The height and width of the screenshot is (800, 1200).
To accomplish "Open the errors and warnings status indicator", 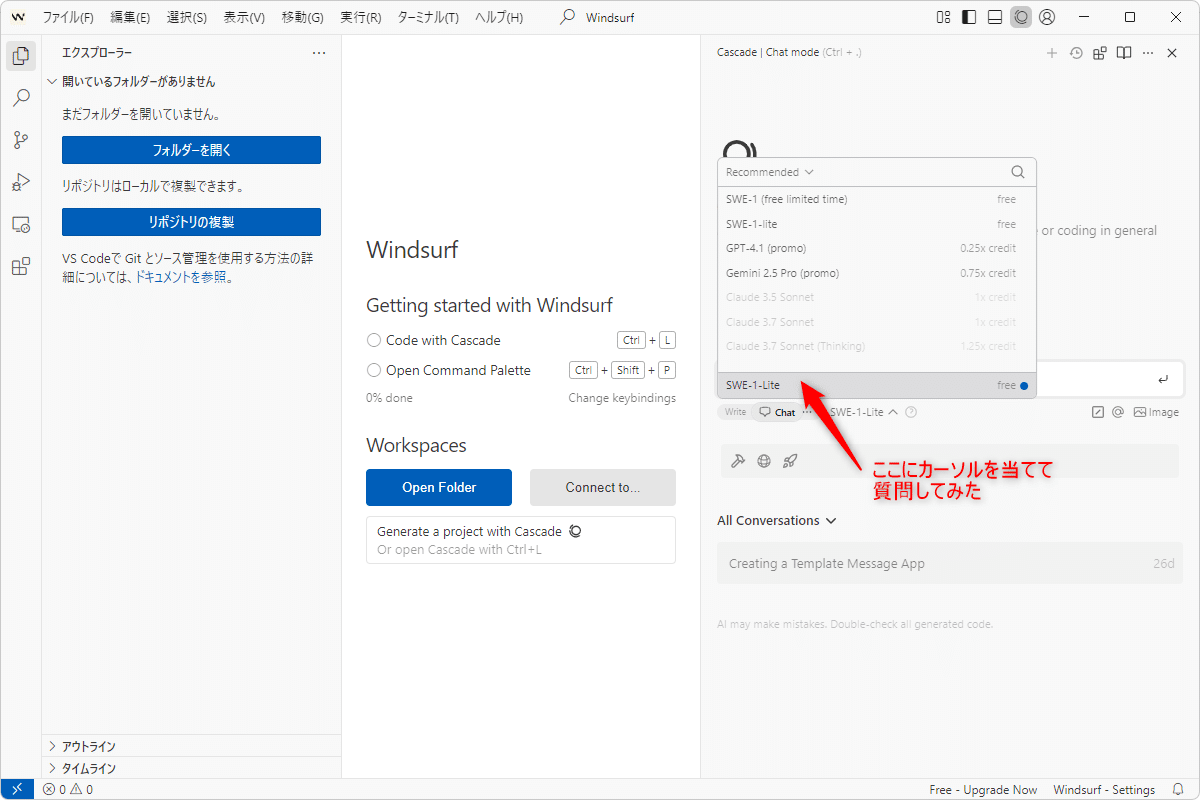I will click(x=68, y=790).
